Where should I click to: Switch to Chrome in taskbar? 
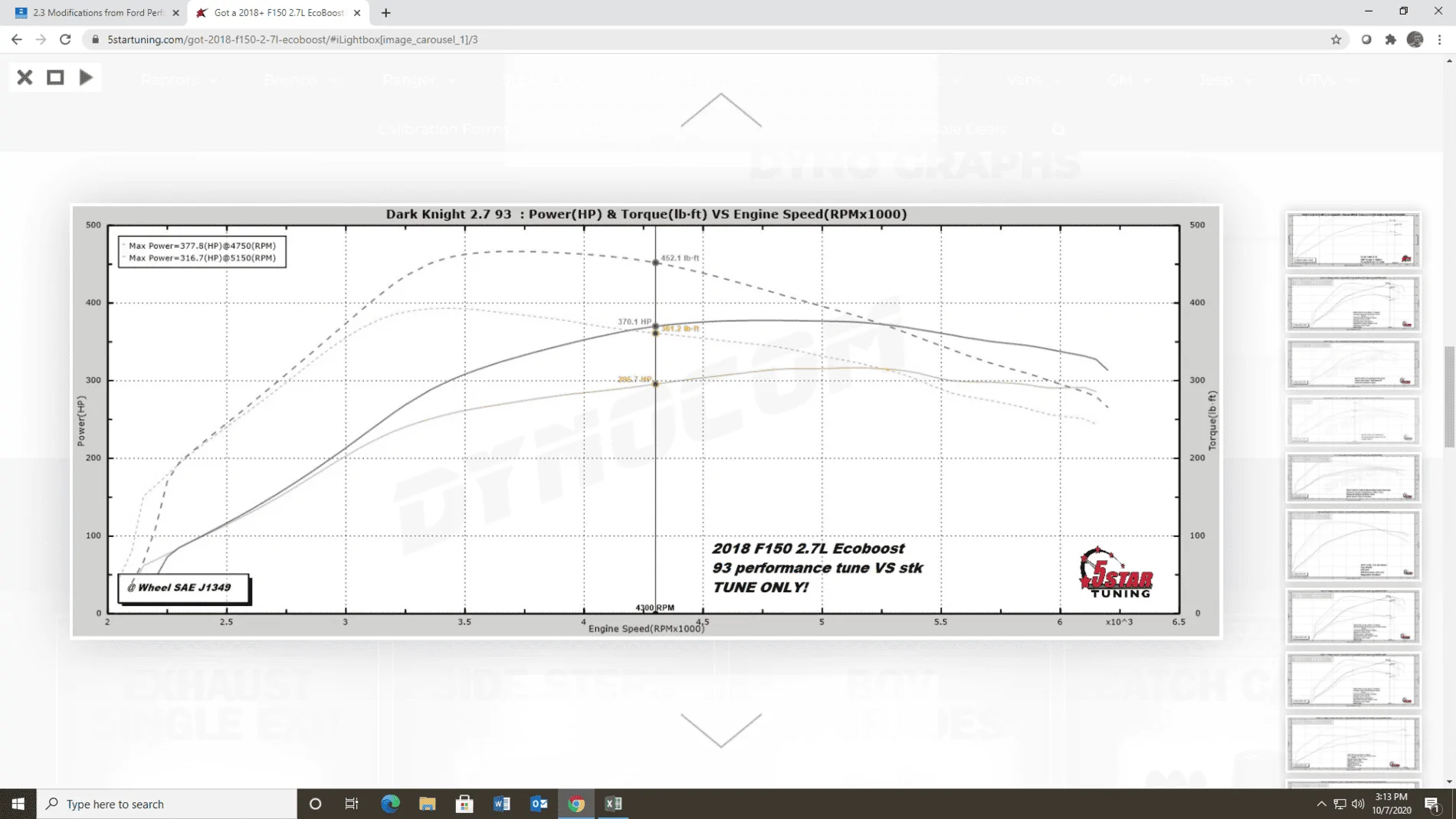tap(576, 804)
